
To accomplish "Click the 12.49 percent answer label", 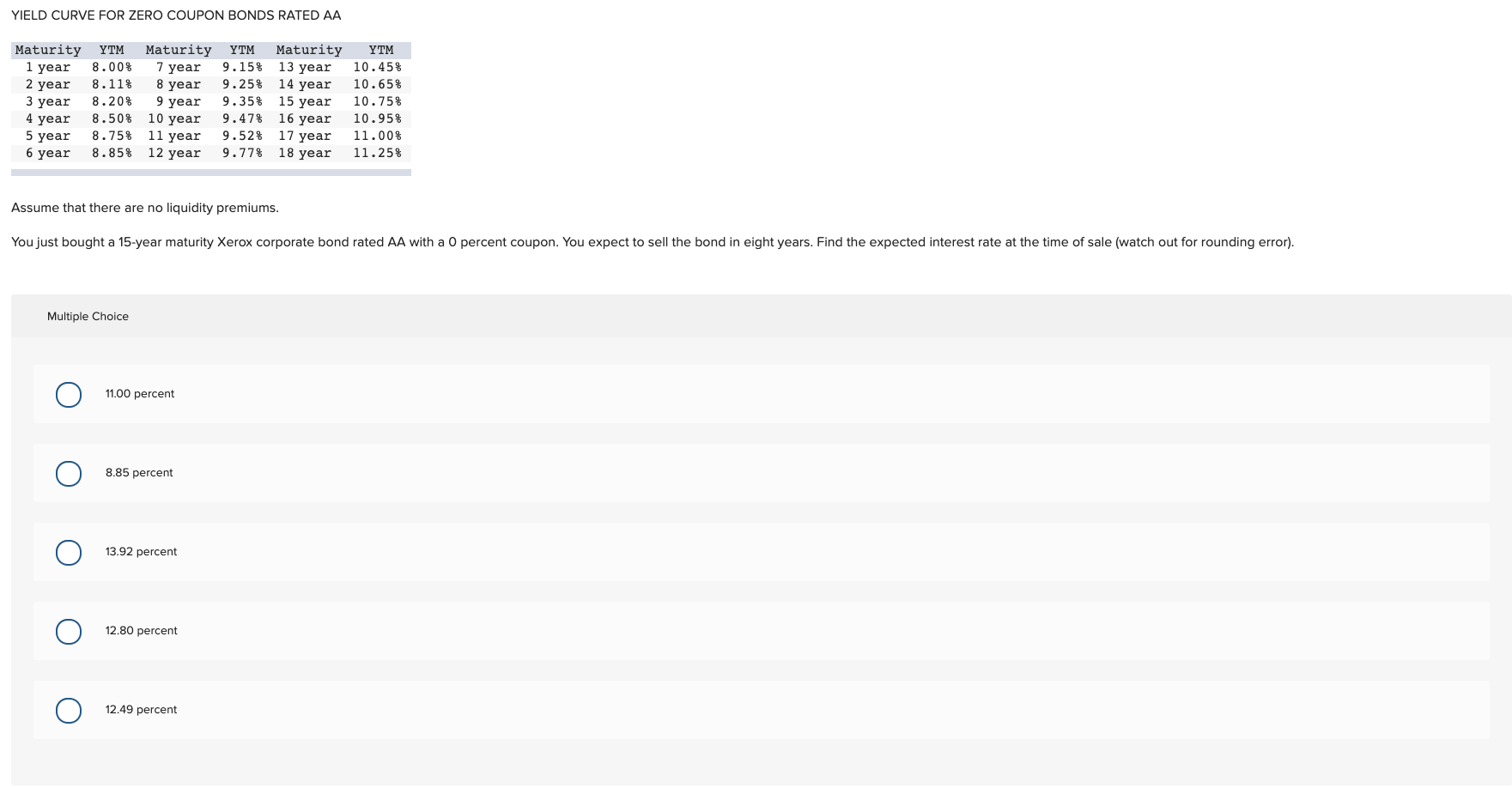I will coord(141,710).
